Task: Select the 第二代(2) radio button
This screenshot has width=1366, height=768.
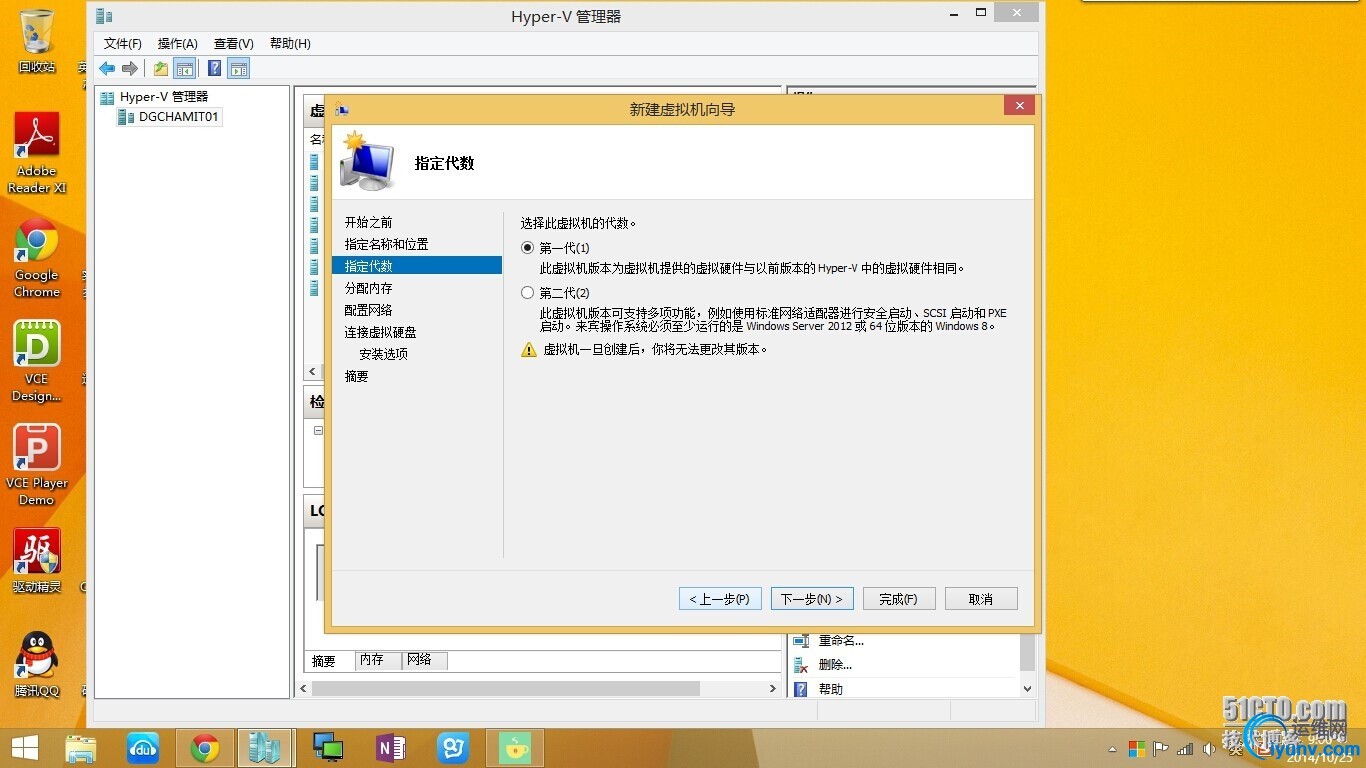Action: click(528, 293)
